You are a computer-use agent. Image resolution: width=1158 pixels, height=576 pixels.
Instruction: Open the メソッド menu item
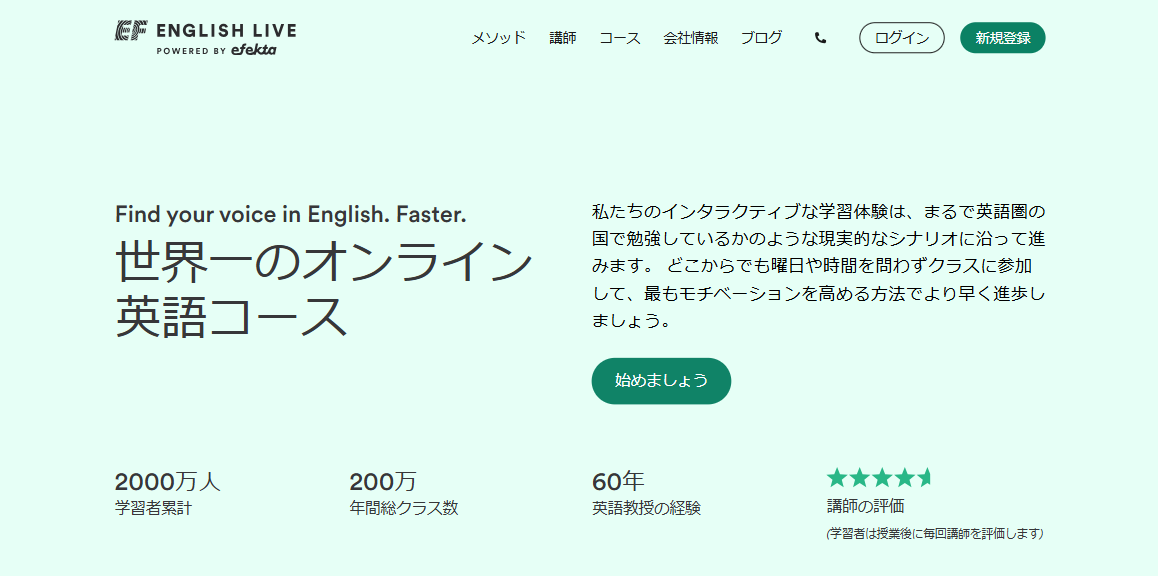pos(498,38)
